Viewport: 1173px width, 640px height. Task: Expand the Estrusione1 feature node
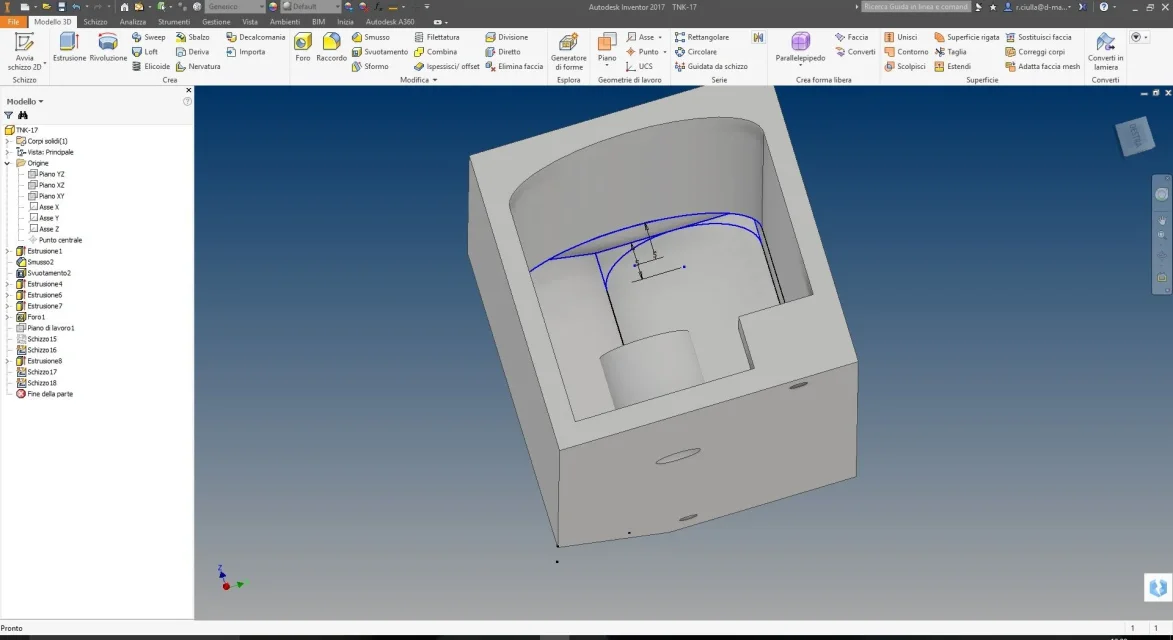coord(7,251)
